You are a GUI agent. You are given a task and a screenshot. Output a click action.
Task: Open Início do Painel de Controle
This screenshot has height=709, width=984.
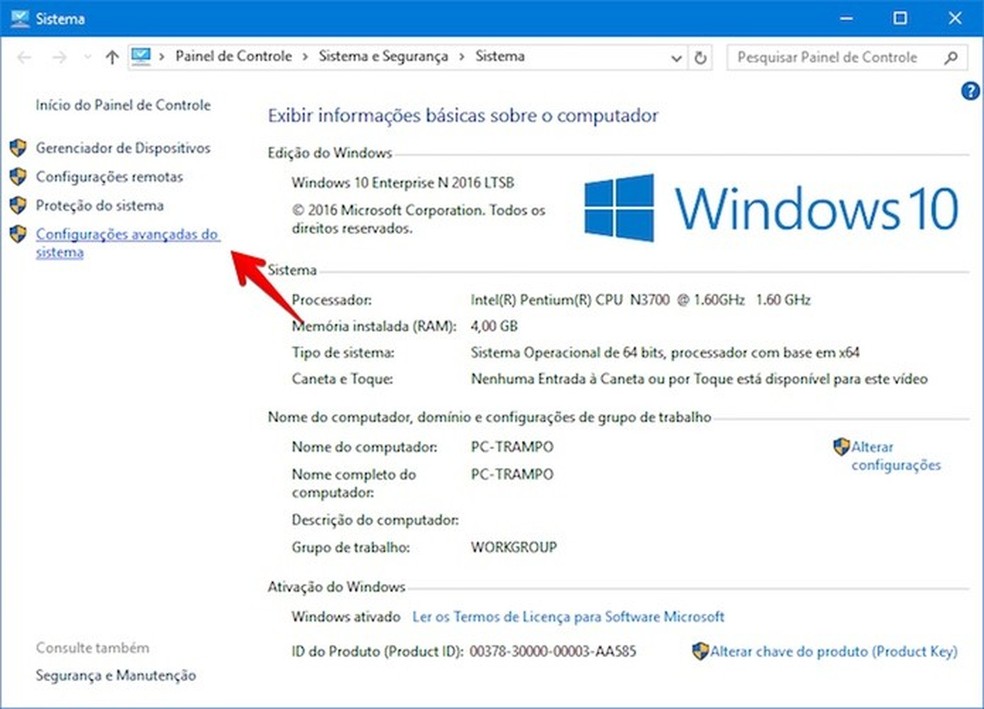point(123,105)
